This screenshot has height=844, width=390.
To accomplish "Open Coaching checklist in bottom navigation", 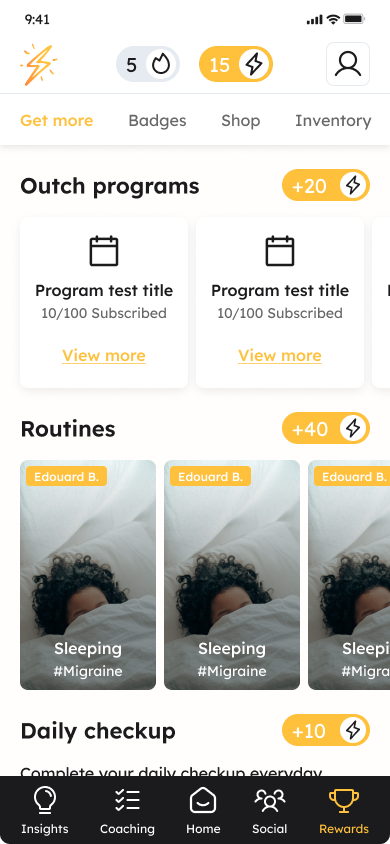I will pos(127,810).
